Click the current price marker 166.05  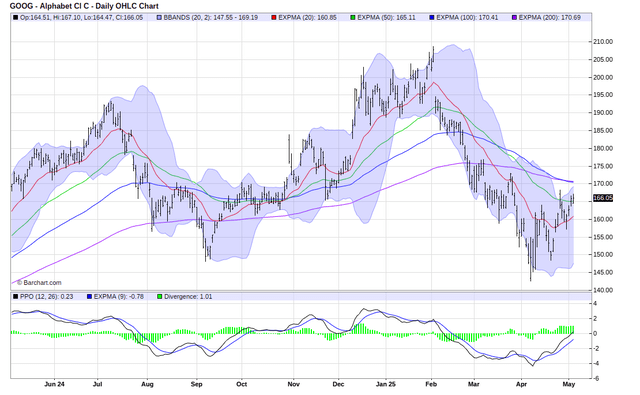[603, 198]
